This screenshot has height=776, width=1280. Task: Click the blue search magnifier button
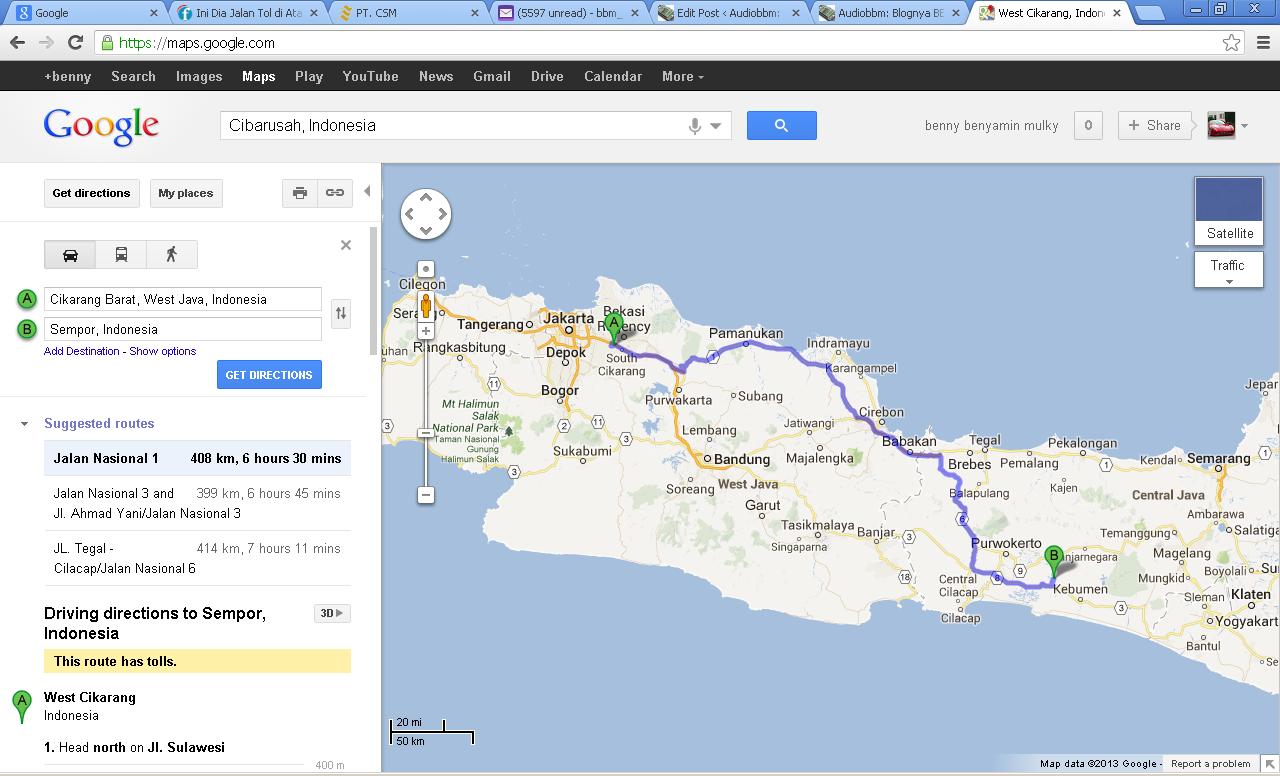(781, 126)
